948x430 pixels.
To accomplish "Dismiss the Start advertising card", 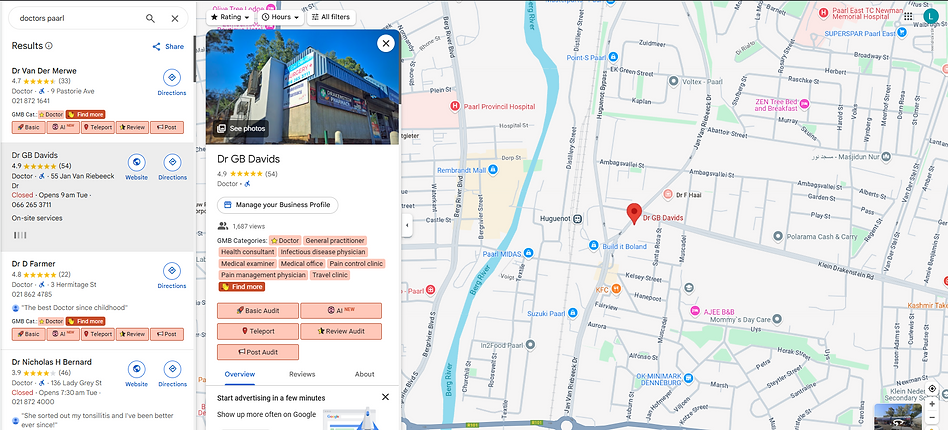I will click(385, 397).
